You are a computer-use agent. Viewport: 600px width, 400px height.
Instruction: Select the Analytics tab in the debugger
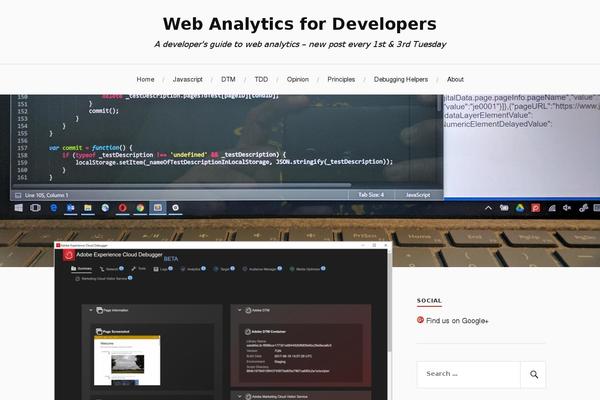tap(193, 269)
